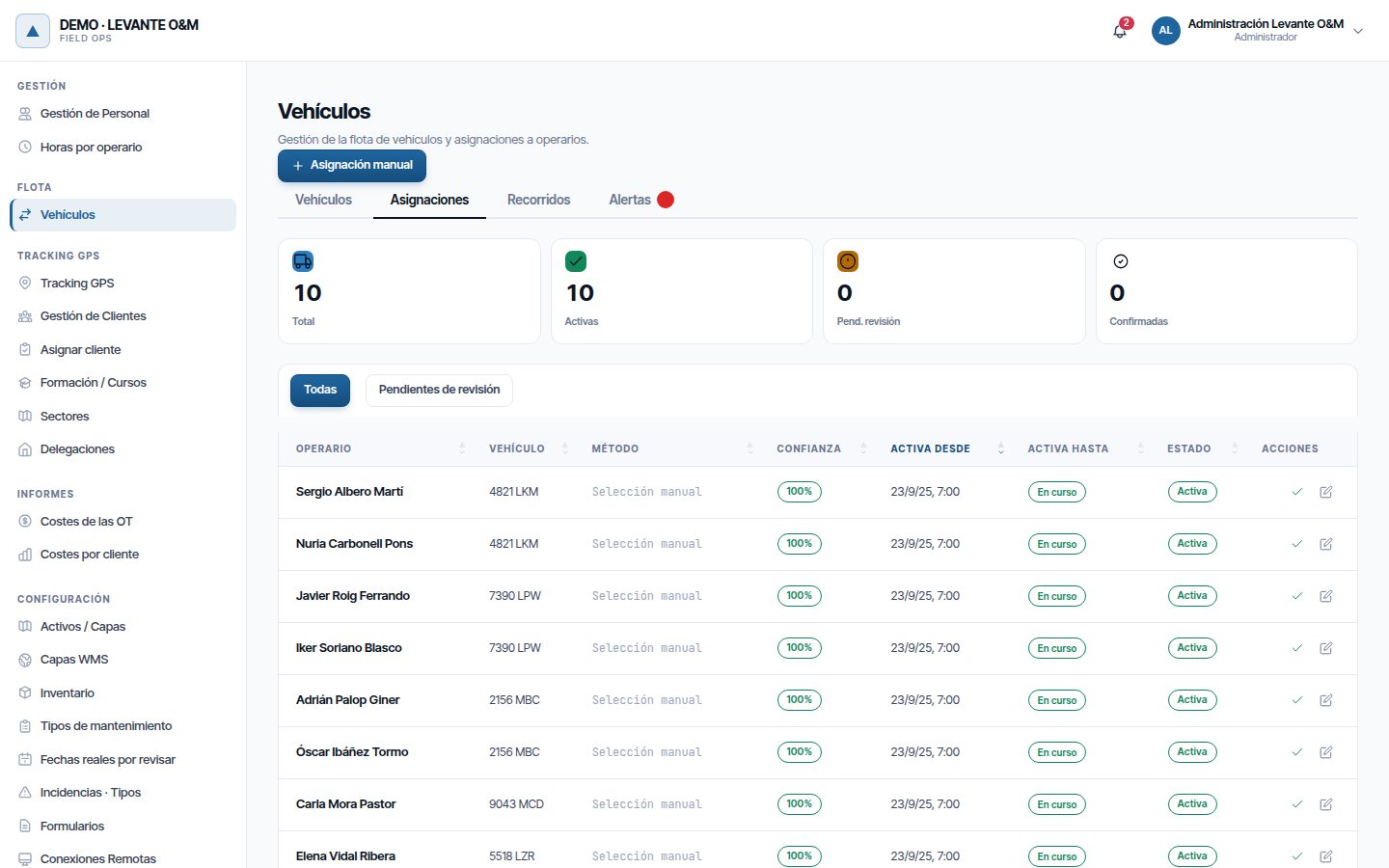Confirm assignment checkmark for Nuria Carbonell Pons
The width and height of the screenshot is (1389, 868).
pos(1297,544)
